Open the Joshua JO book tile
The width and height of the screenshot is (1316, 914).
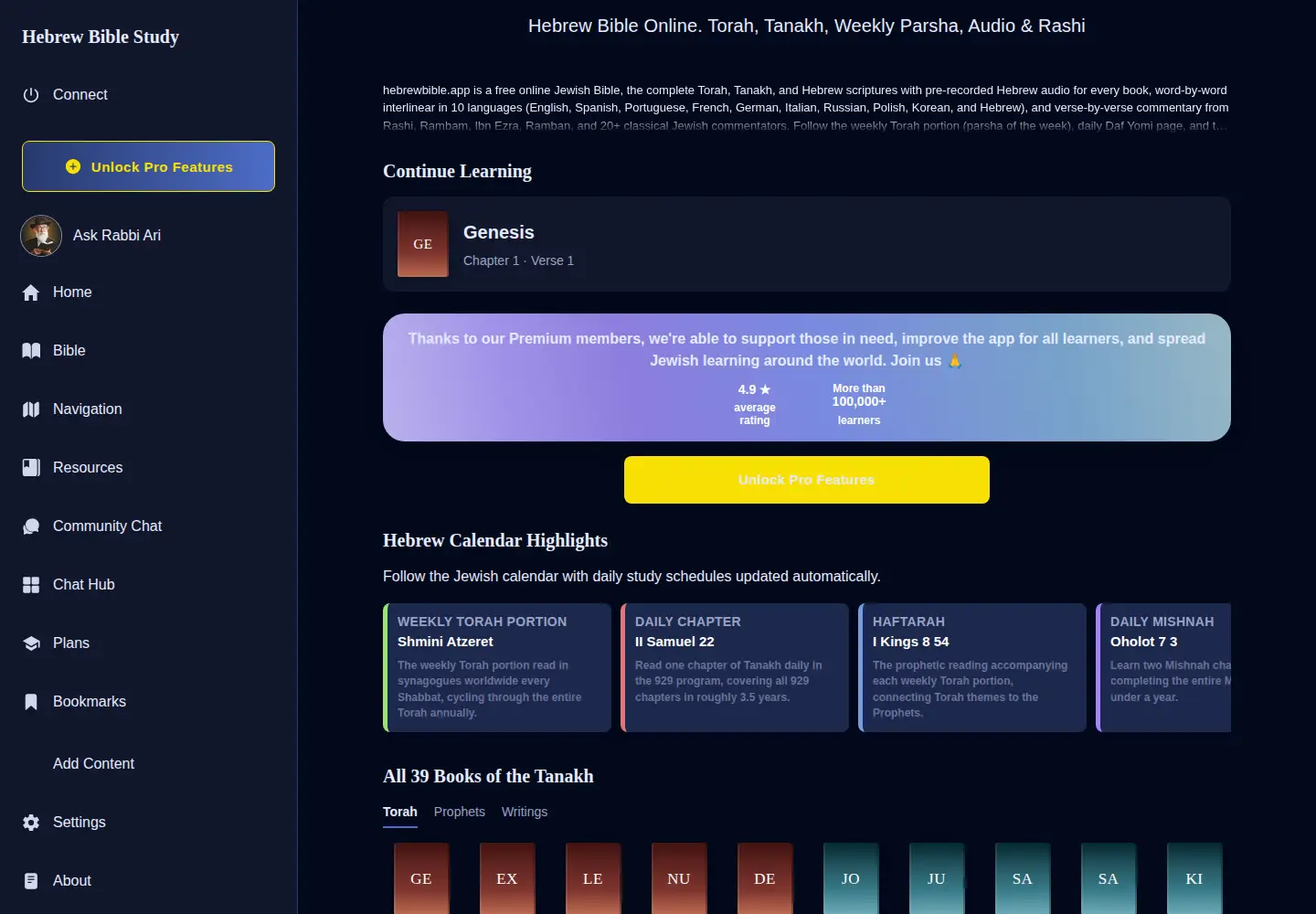851,878
